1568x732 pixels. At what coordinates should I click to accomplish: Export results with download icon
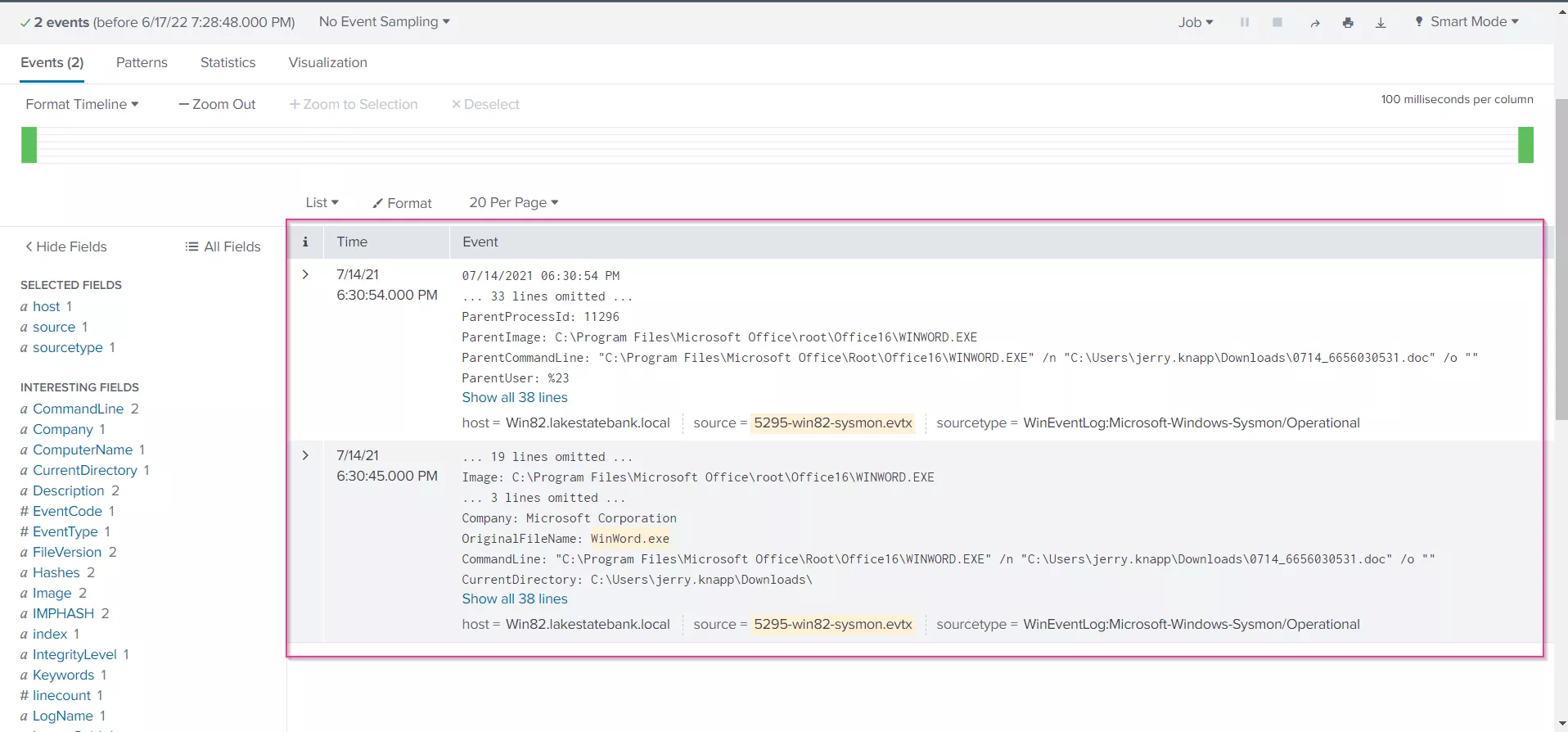click(x=1381, y=23)
